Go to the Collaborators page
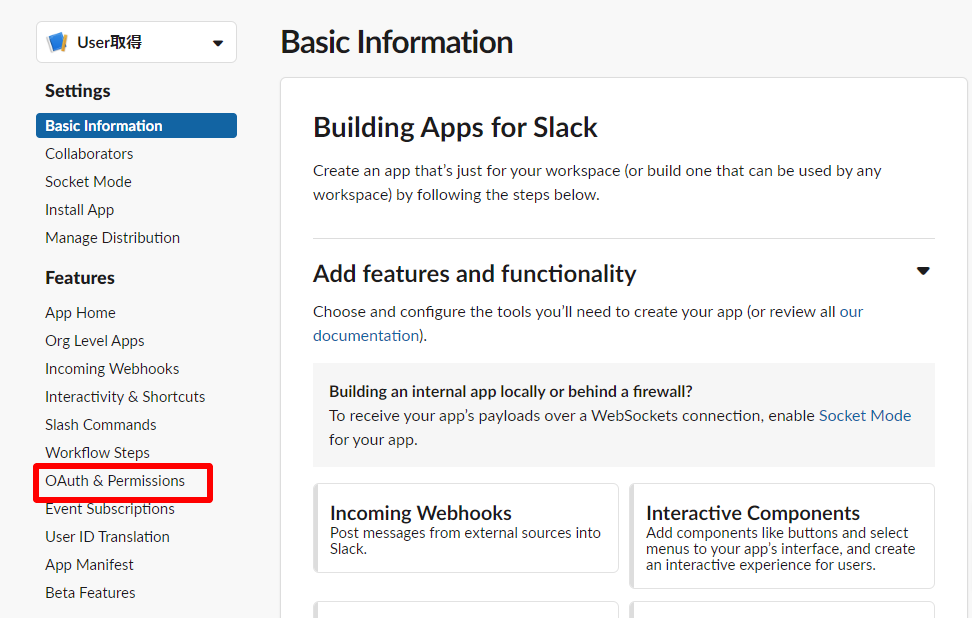This screenshot has width=972, height=618. 89,154
